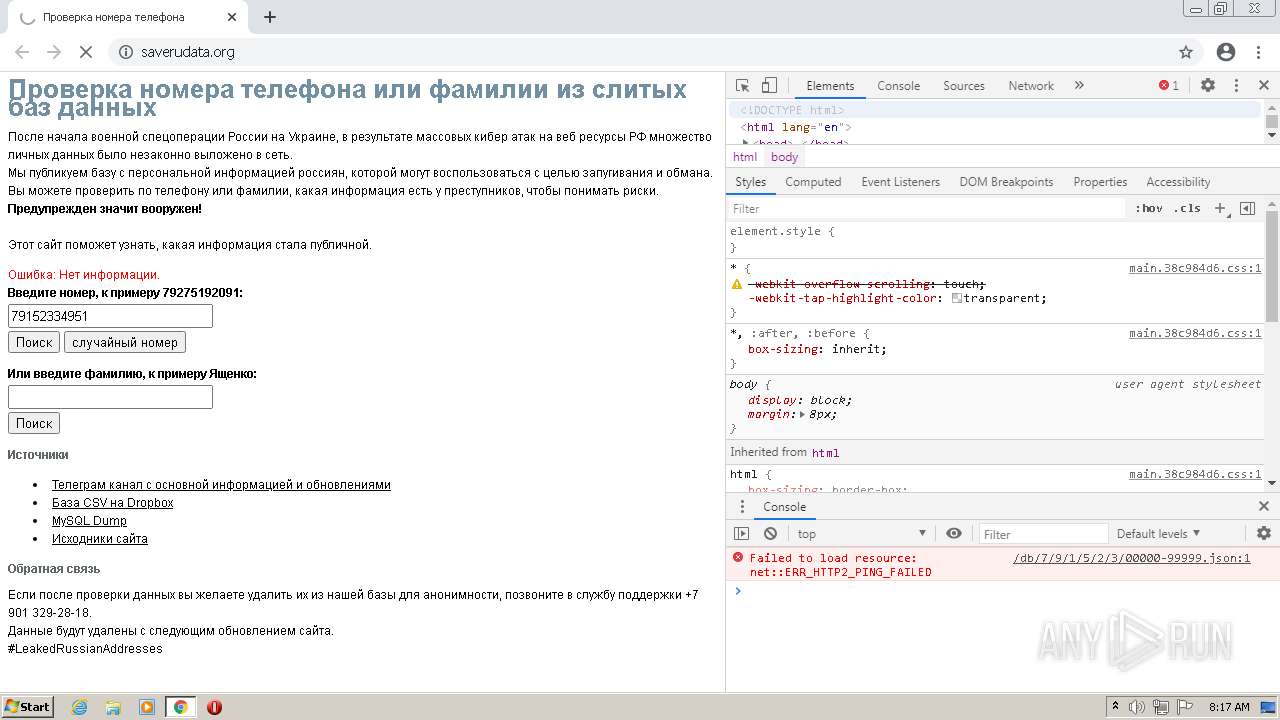The width and height of the screenshot is (1280, 720).
Task: Click the transparent color swatch
Action: 957,298
